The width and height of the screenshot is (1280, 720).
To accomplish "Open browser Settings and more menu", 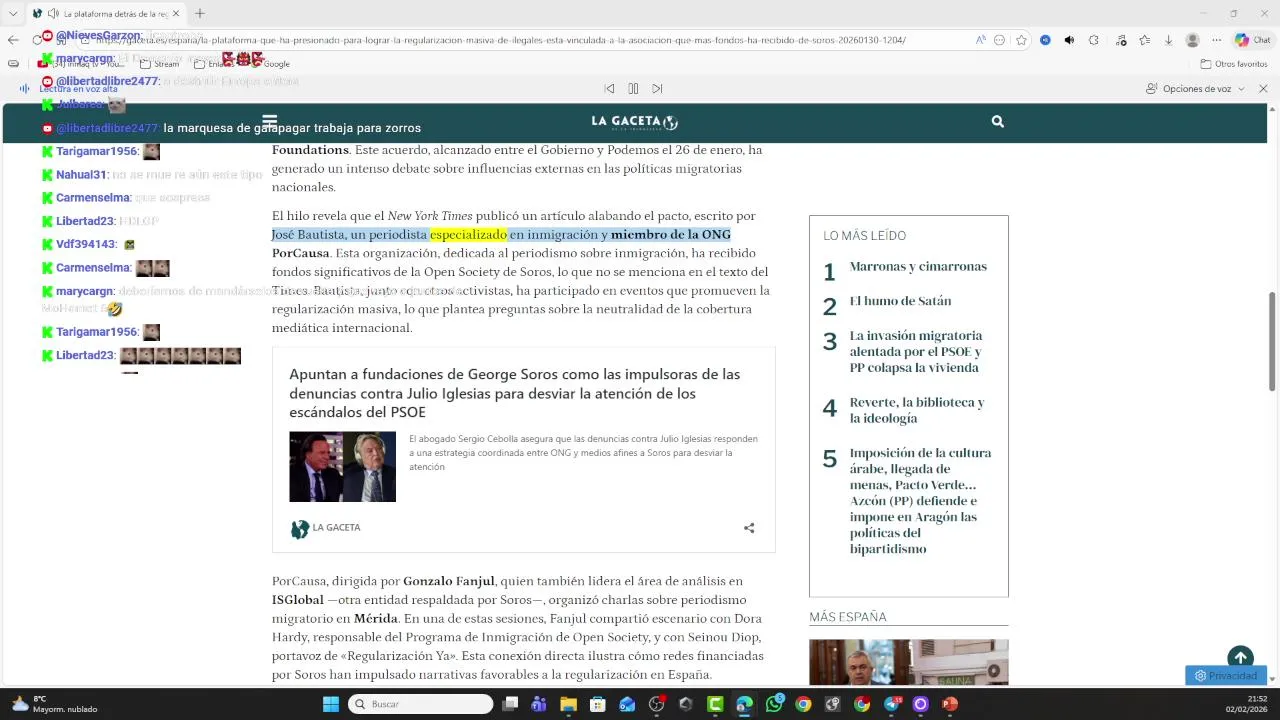I will click(x=1217, y=40).
